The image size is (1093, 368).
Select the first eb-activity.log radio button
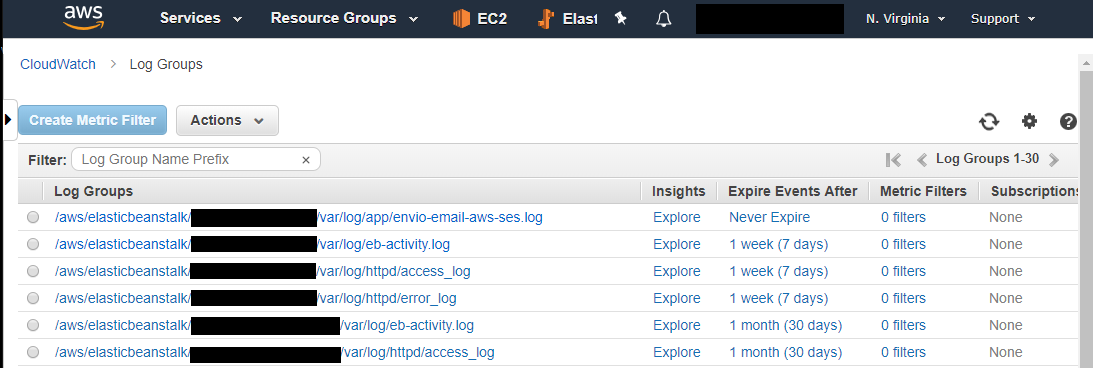(33, 244)
